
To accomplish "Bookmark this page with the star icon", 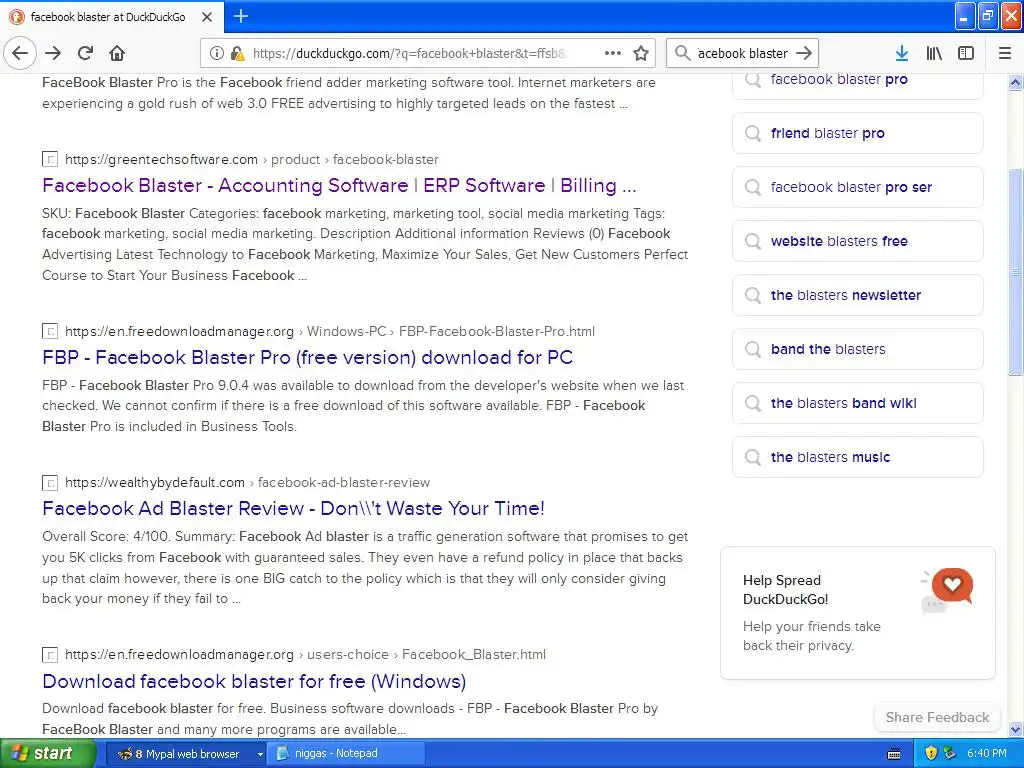I will pos(641,54).
